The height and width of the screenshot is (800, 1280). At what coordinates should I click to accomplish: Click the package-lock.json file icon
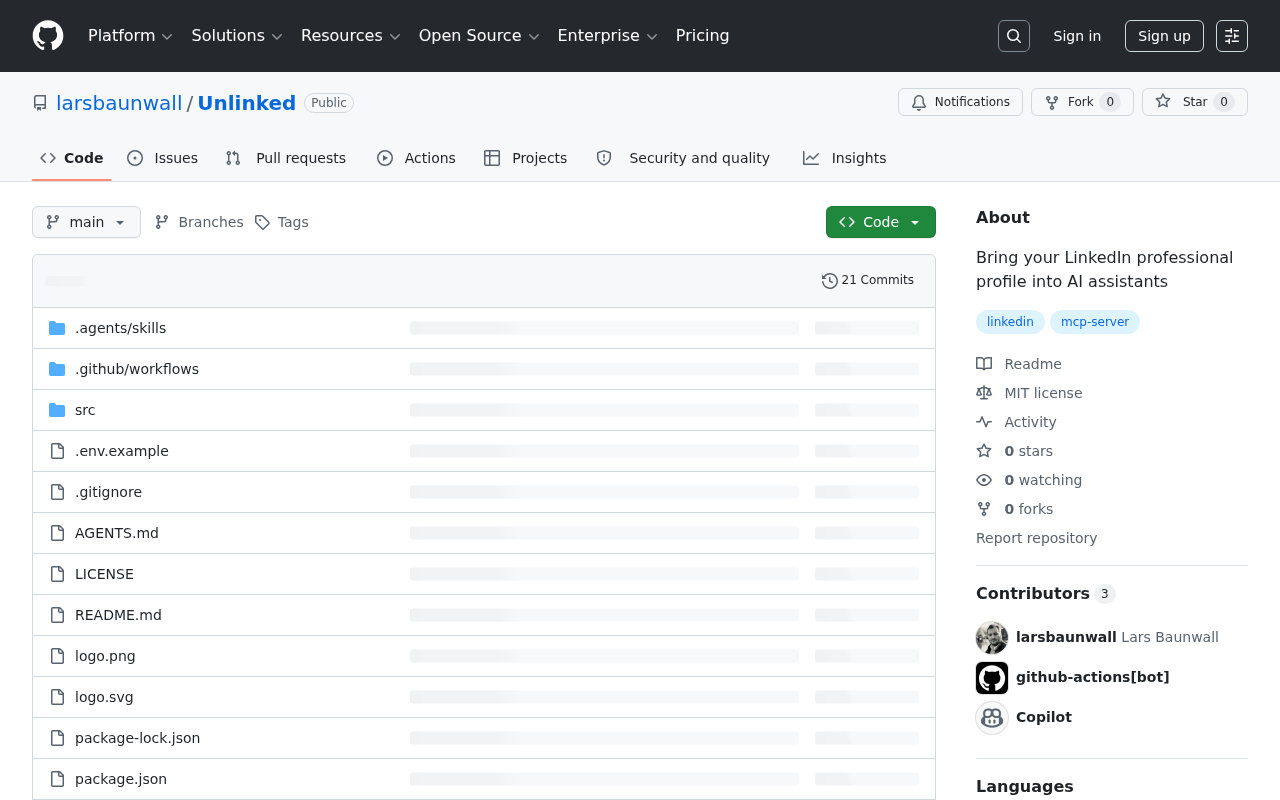click(57, 738)
